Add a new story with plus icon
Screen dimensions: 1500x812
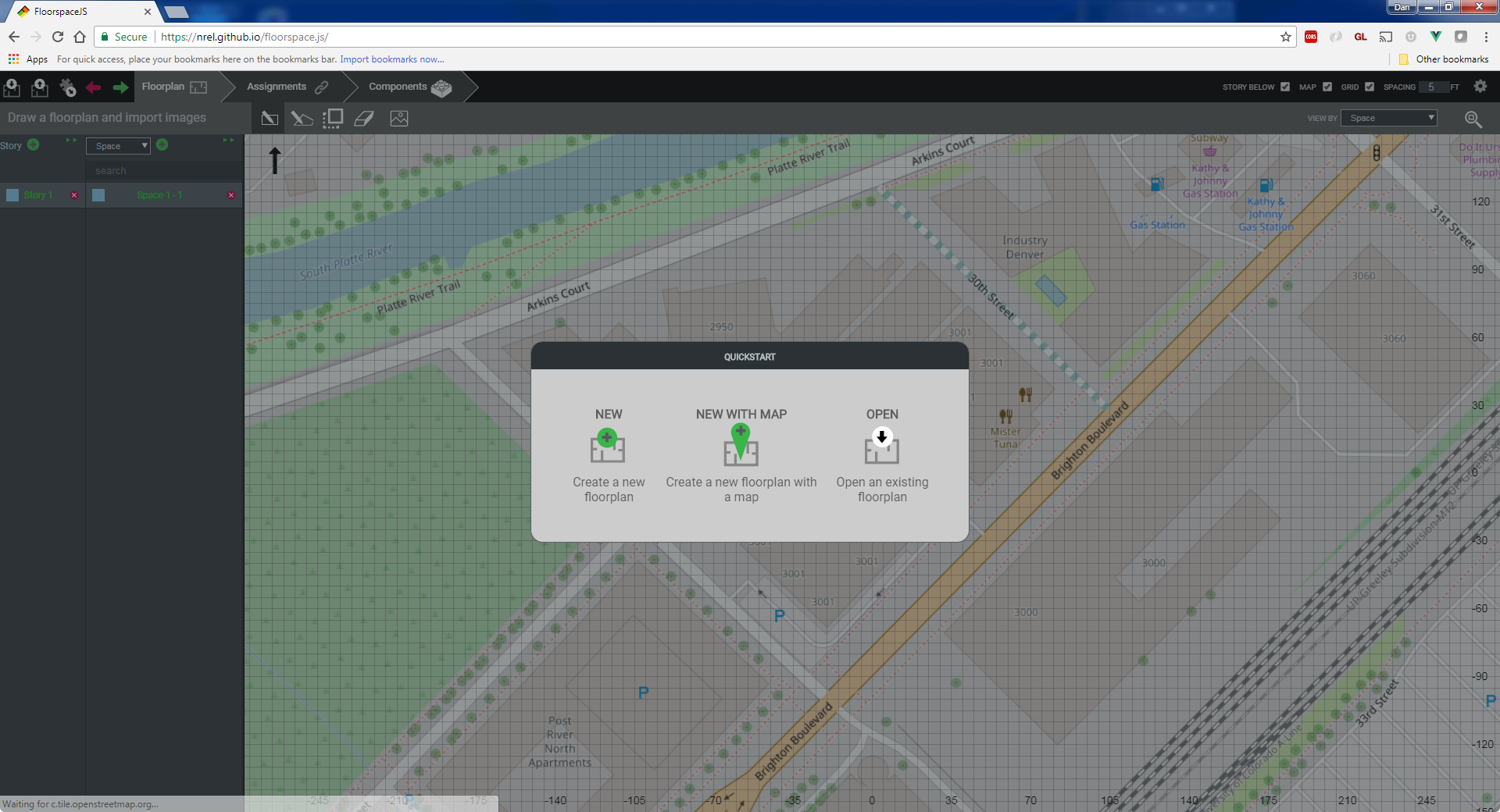pos(34,144)
